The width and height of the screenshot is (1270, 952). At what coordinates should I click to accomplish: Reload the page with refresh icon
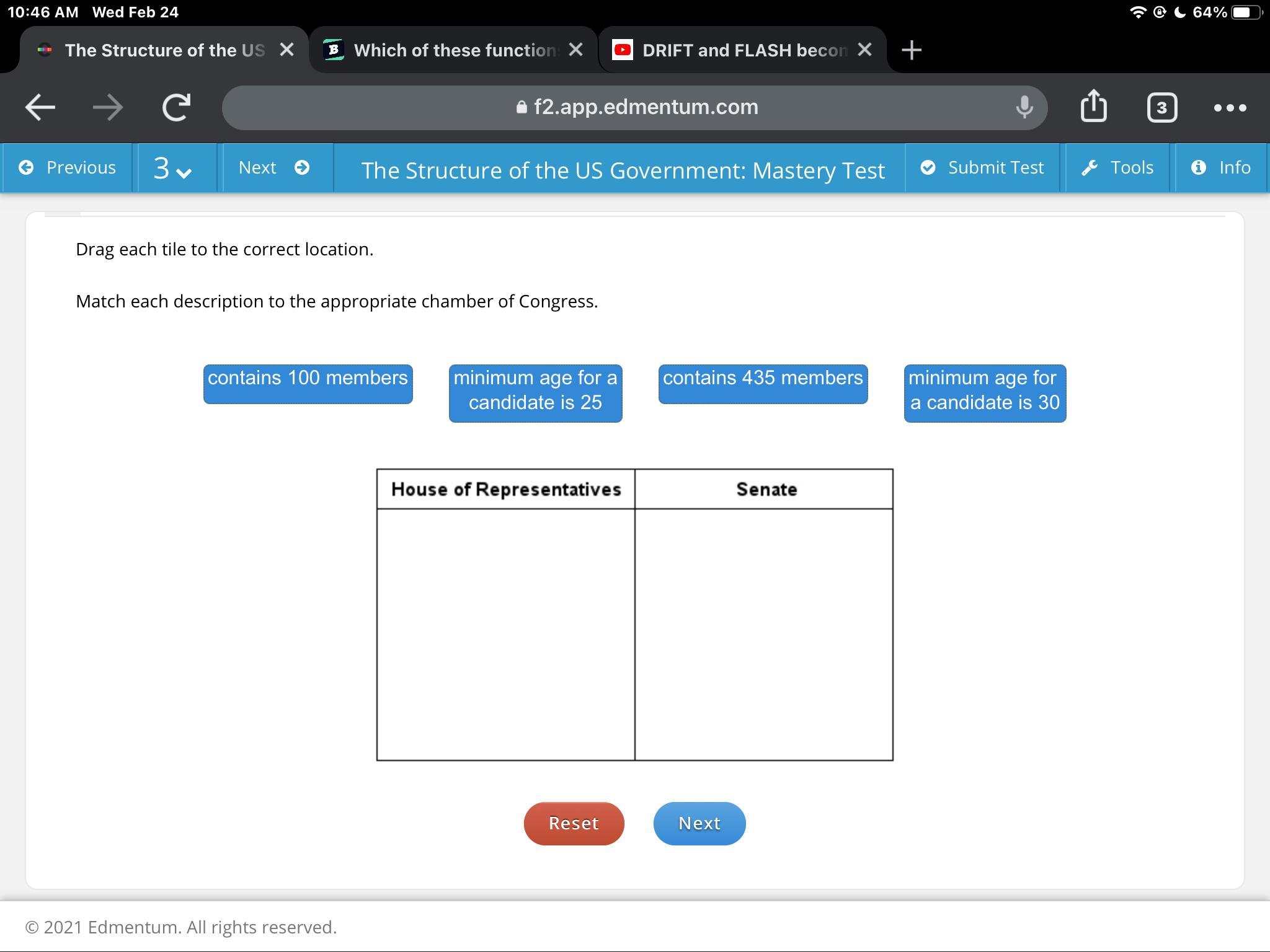176,108
